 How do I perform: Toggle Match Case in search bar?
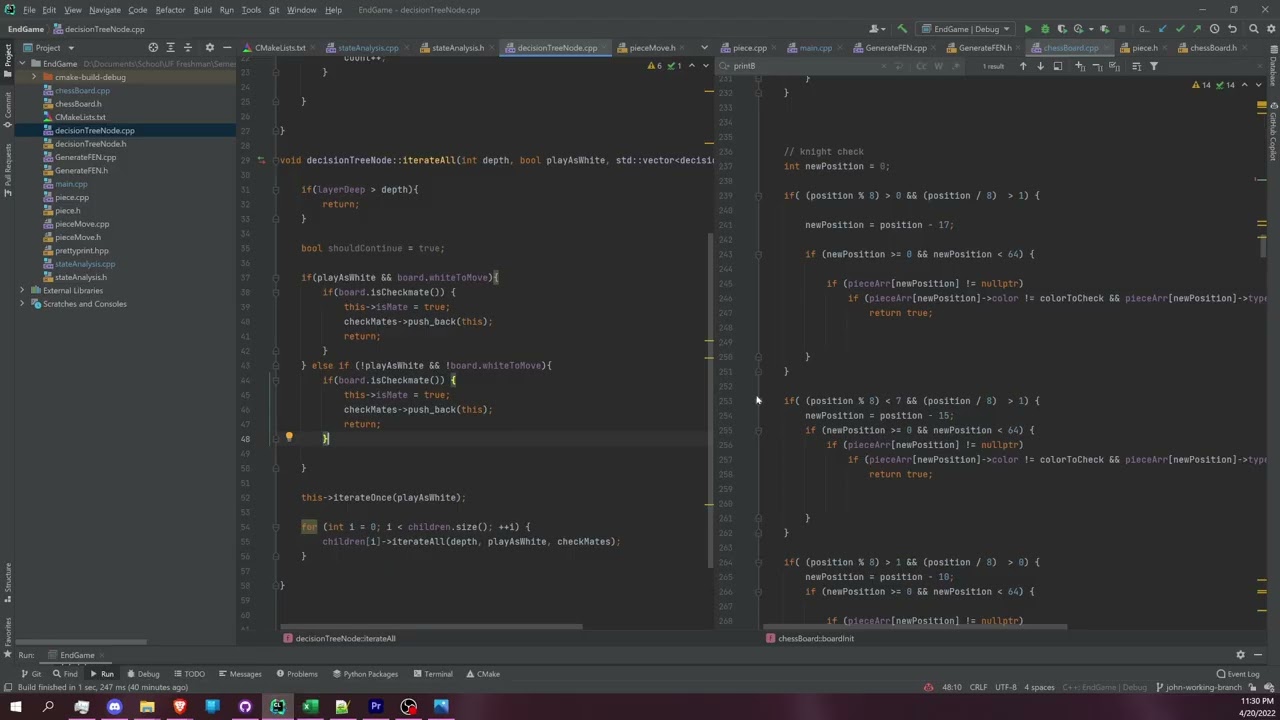(x=922, y=66)
